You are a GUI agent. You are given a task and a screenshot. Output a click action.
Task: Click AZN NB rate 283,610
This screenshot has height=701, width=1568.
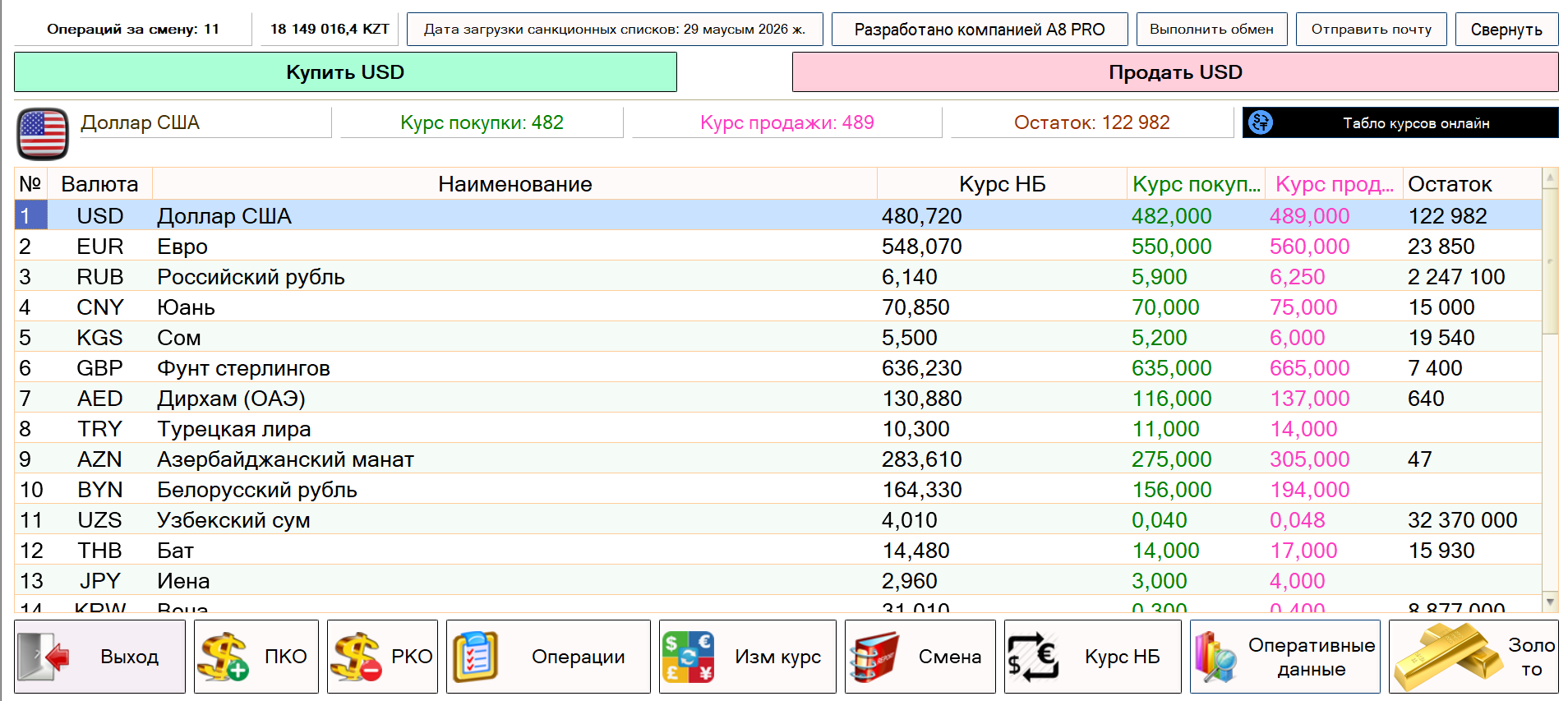pos(922,459)
